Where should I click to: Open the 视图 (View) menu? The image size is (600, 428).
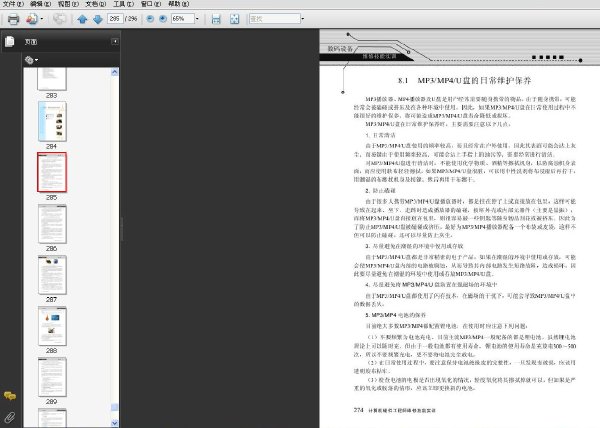68,4
